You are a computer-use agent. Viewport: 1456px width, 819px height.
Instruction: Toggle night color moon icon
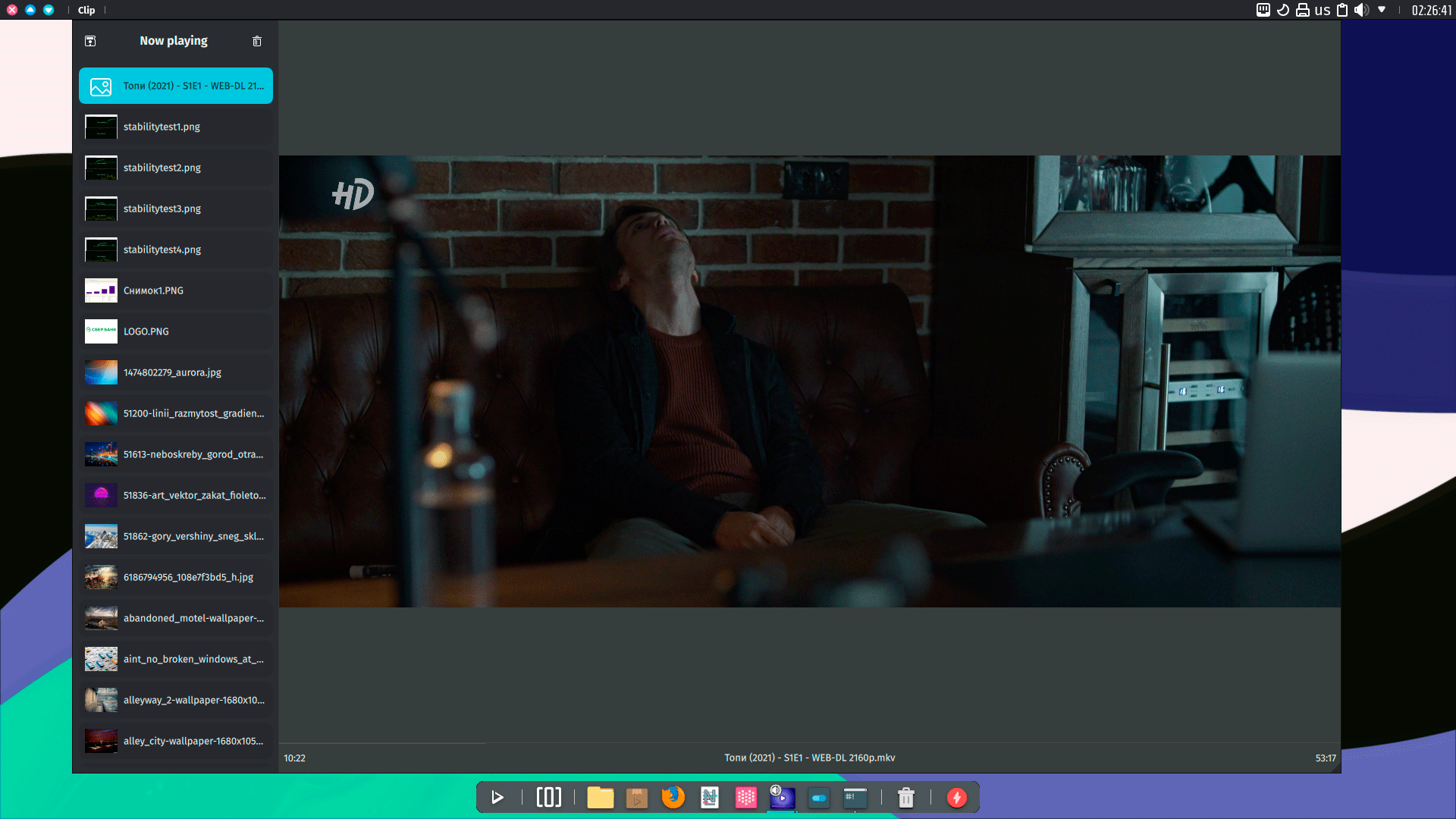click(1283, 10)
